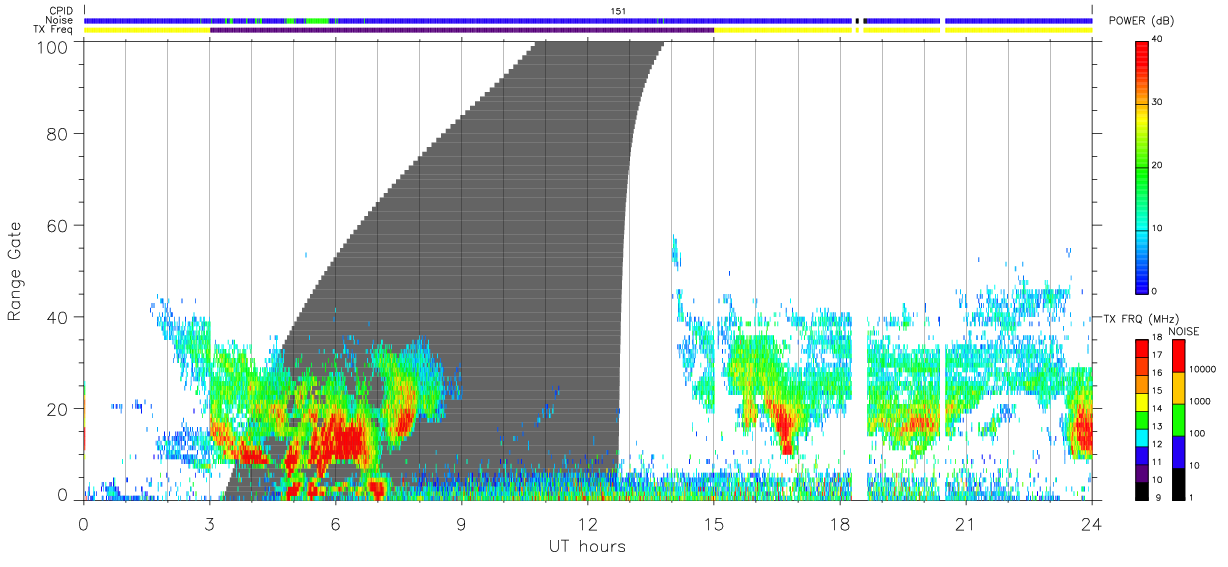Click the purple segment of TX Freq bar

pos(462,30)
